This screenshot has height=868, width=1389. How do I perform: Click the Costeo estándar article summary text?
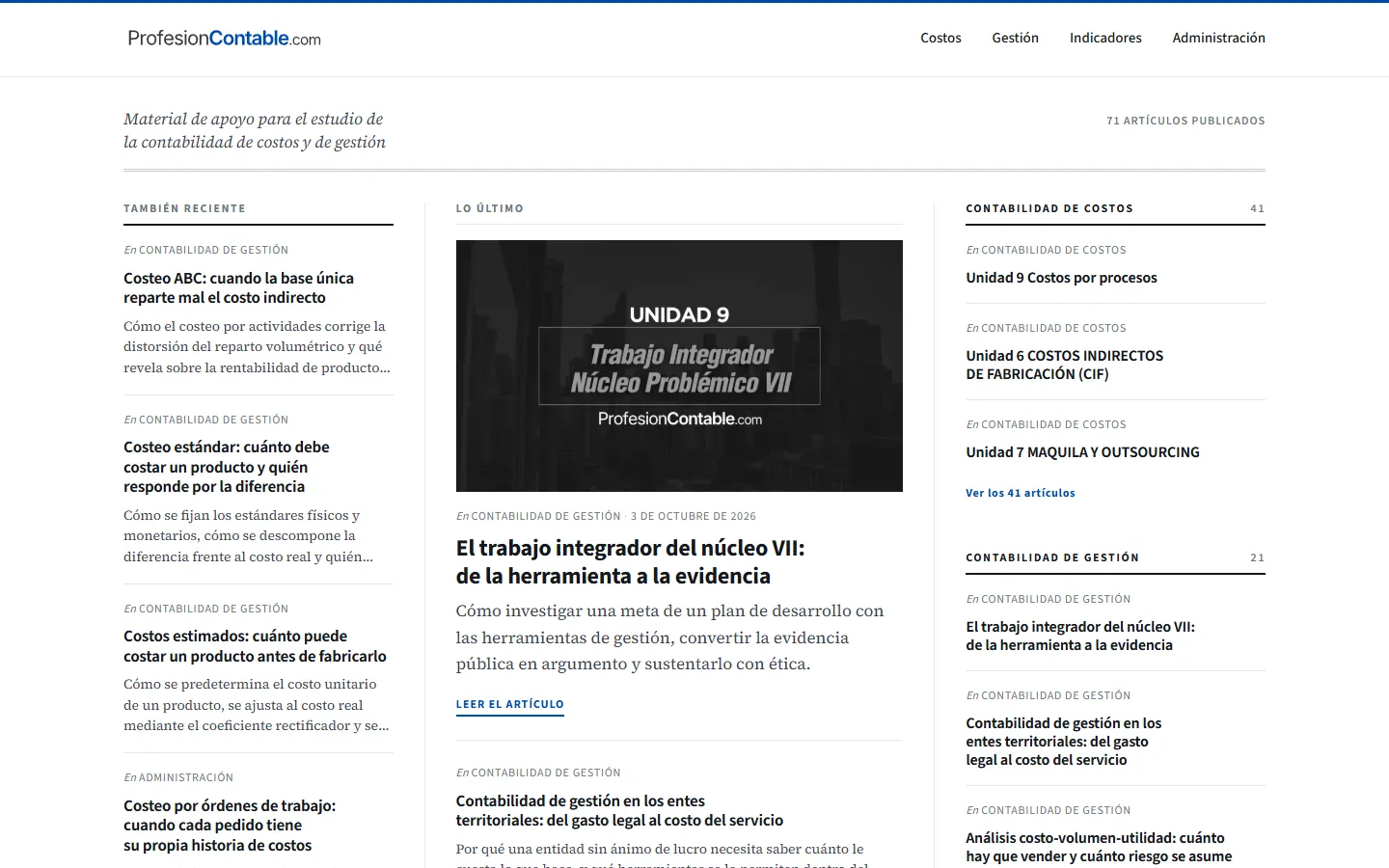[248, 536]
